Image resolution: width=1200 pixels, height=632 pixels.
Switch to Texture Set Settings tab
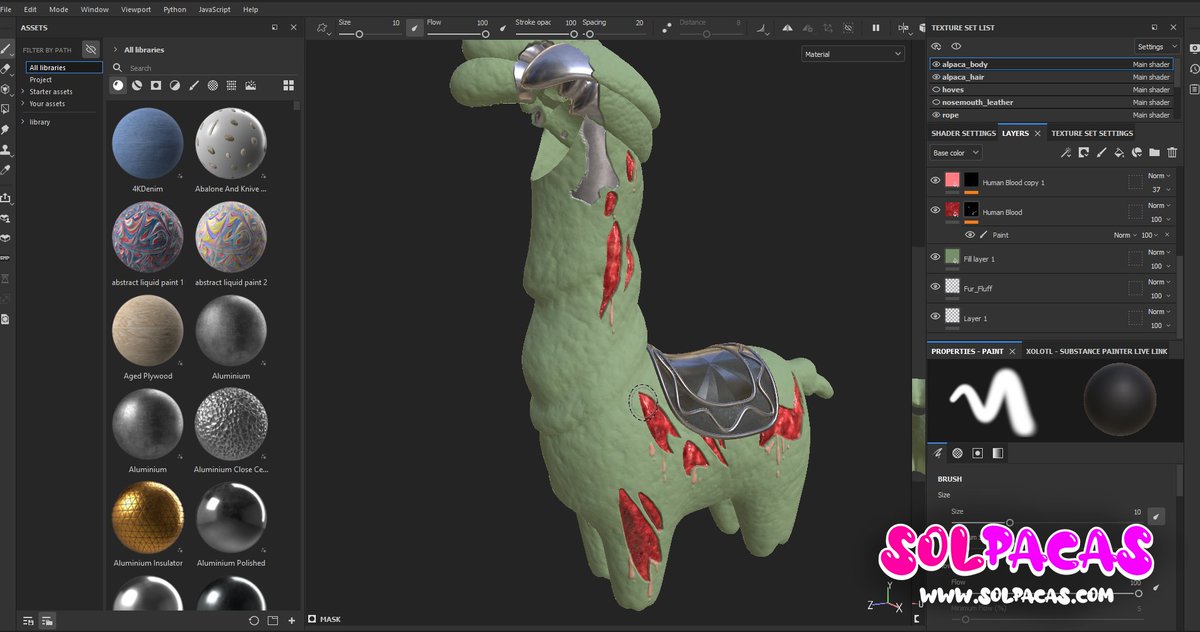coord(1092,133)
